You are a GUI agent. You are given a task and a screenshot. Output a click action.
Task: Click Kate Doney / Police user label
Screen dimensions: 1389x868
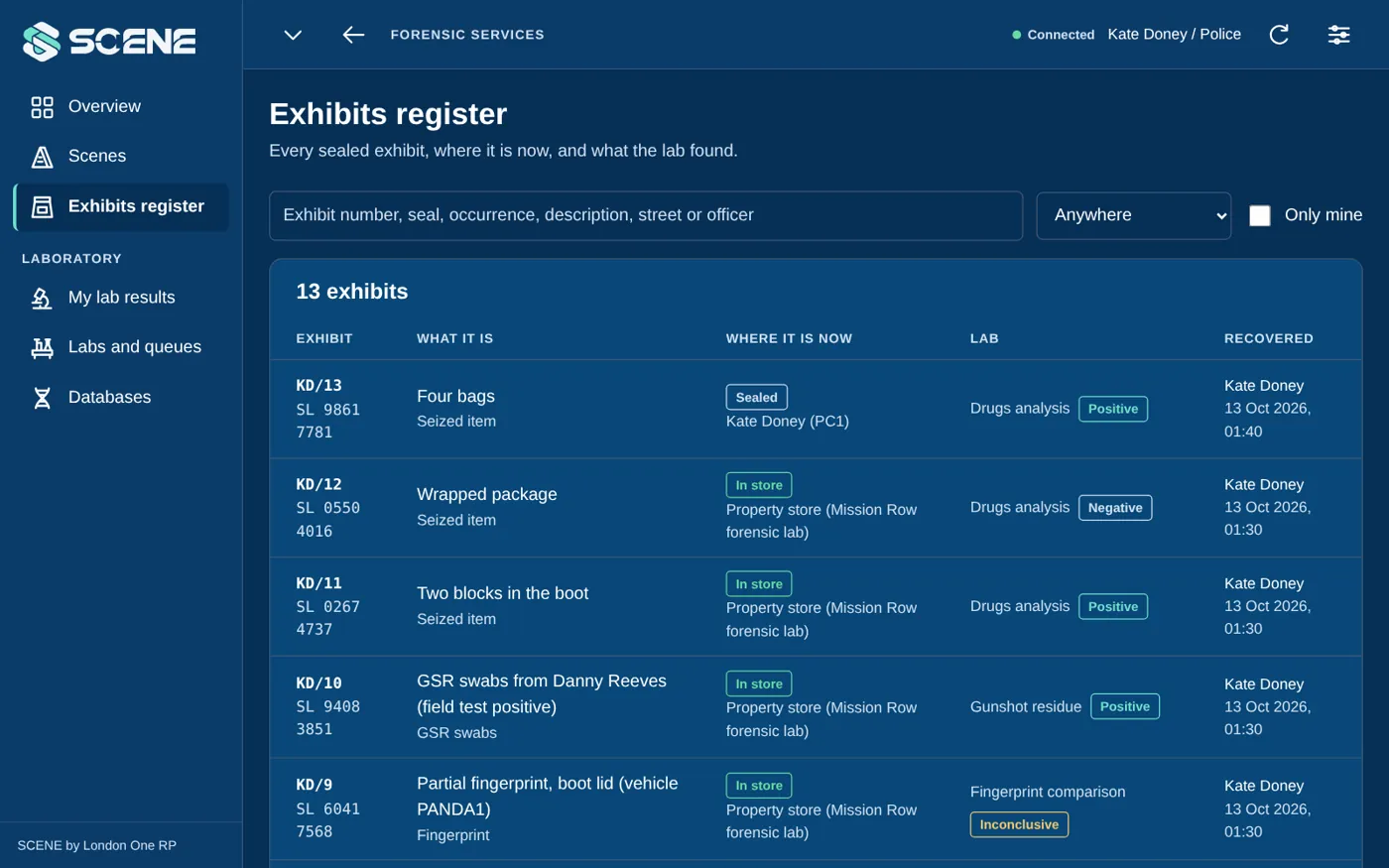pos(1174,35)
